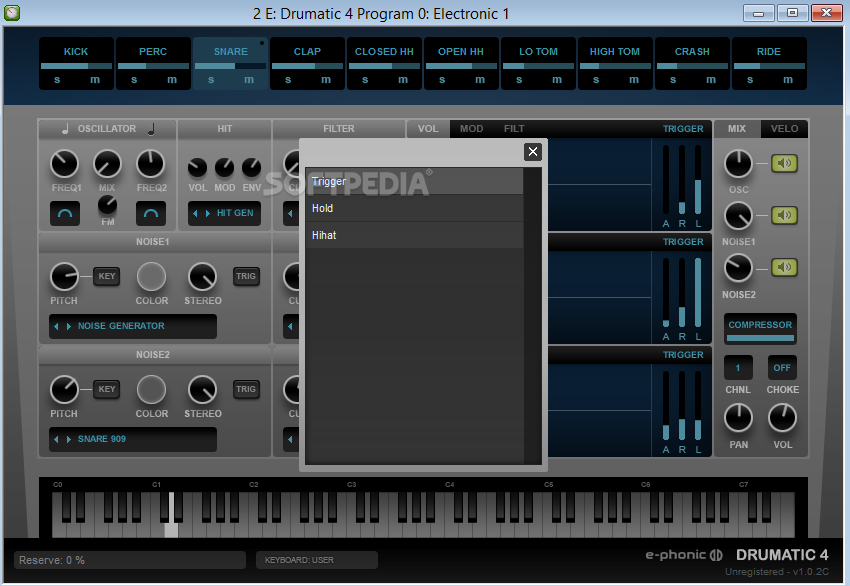Image resolution: width=850 pixels, height=586 pixels.
Task: Mute the OSC speaker button
Action: [x=784, y=163]
